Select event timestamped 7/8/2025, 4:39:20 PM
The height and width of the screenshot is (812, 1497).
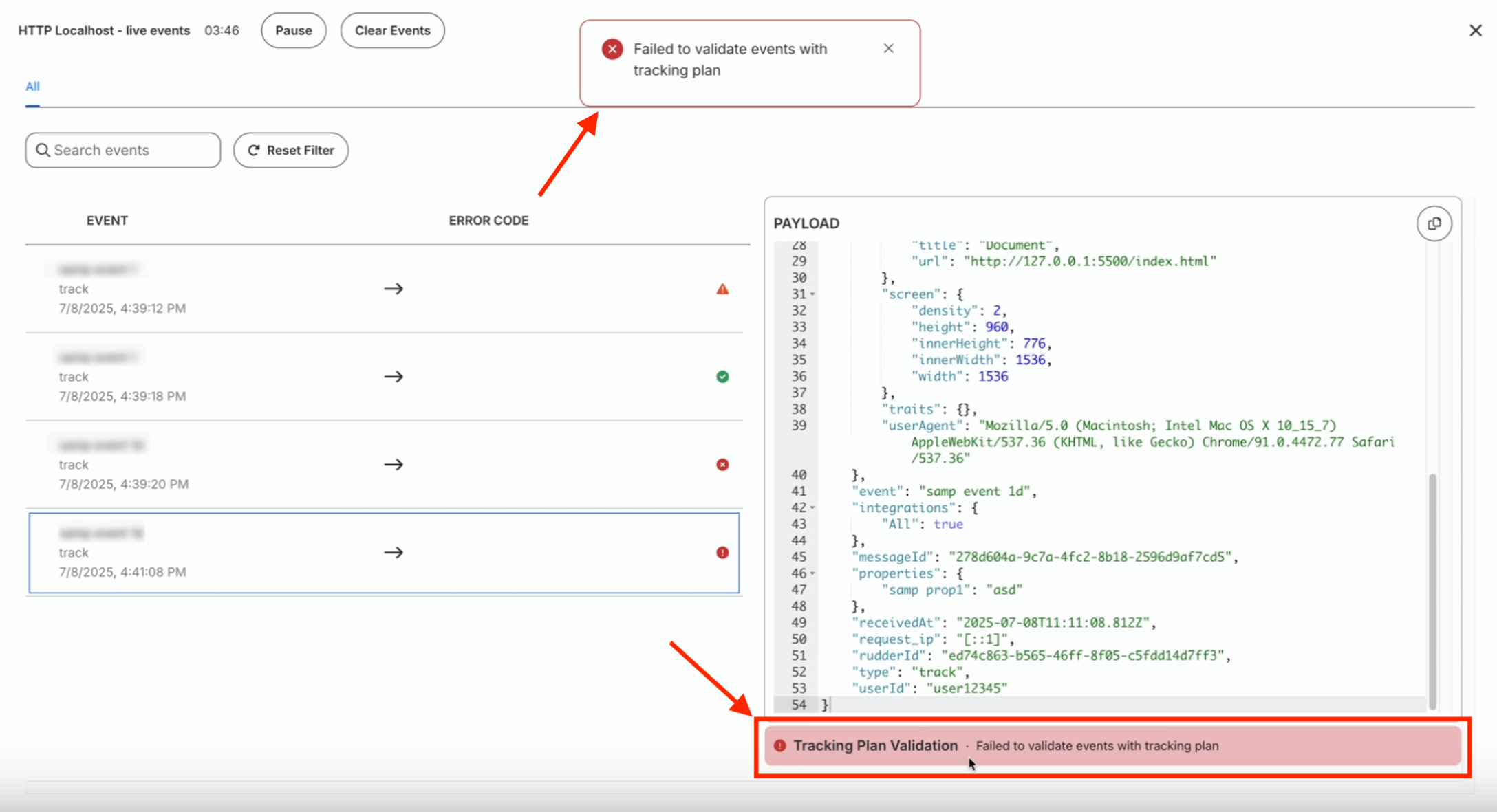click(x=384, y=465)
